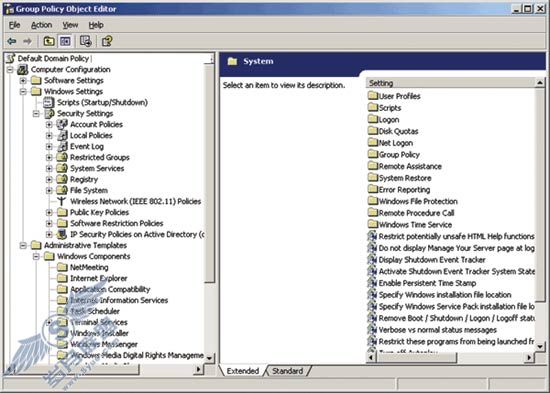Switch to the Standard tab
The height and width of the screenshot is (393, 550).
coord(288,371)
